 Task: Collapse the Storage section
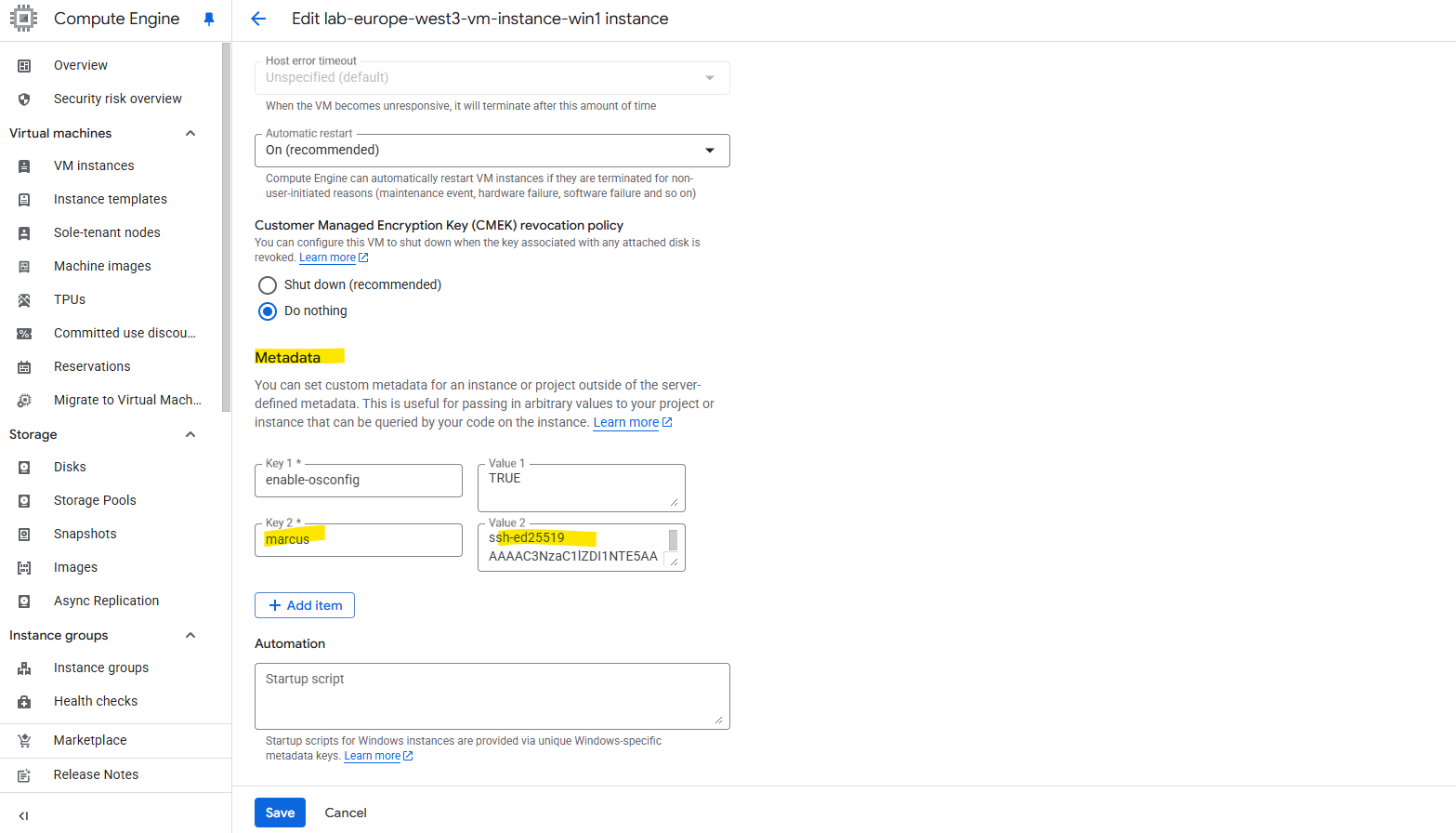coord(190,434)
